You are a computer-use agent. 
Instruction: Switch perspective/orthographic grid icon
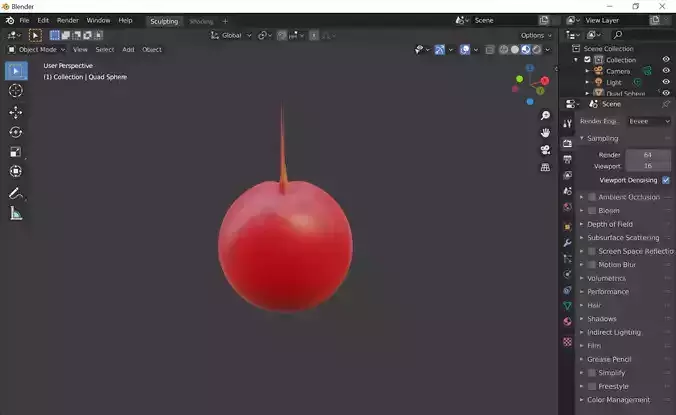[545, 167]
